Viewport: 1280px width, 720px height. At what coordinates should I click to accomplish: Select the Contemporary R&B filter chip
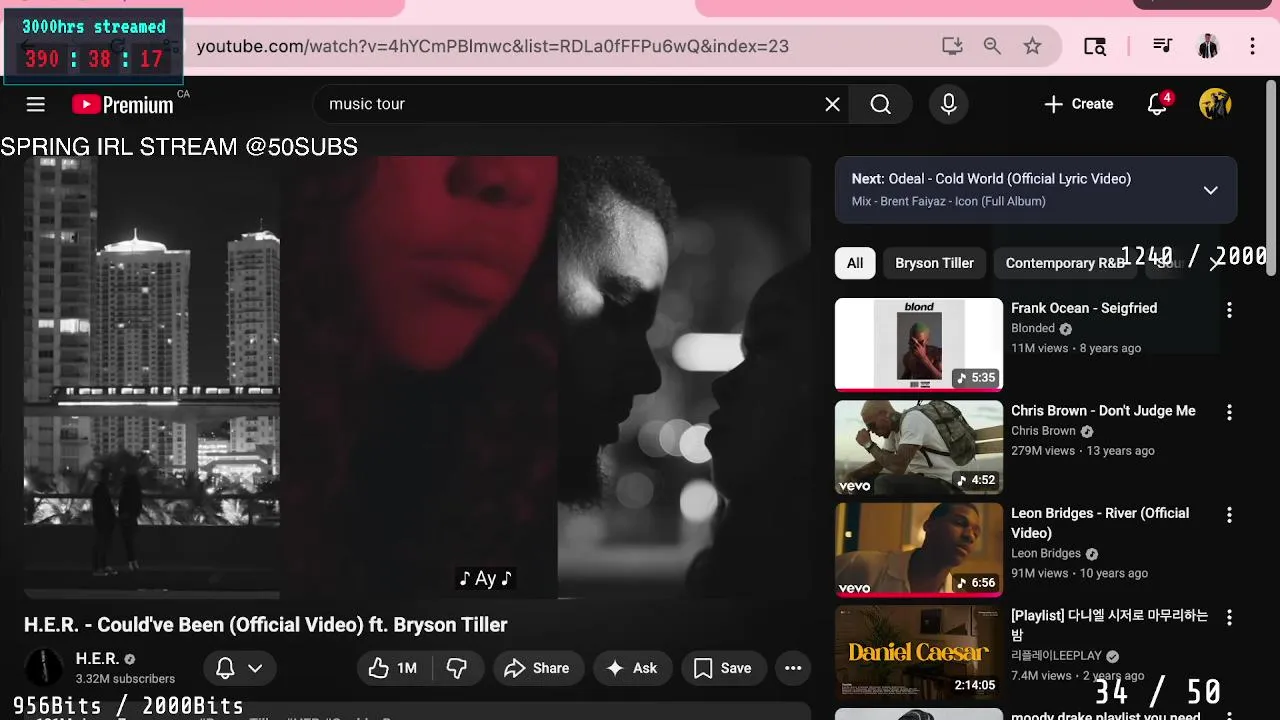coord(1065,263)
